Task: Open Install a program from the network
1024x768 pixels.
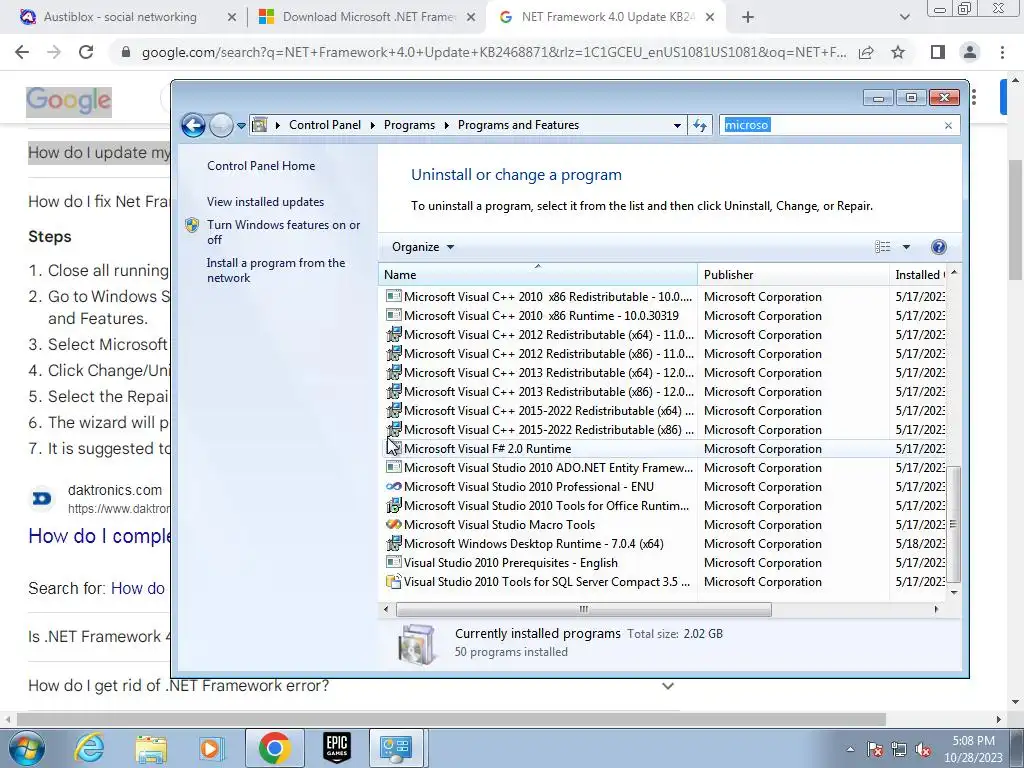Action: click(276, 270)
